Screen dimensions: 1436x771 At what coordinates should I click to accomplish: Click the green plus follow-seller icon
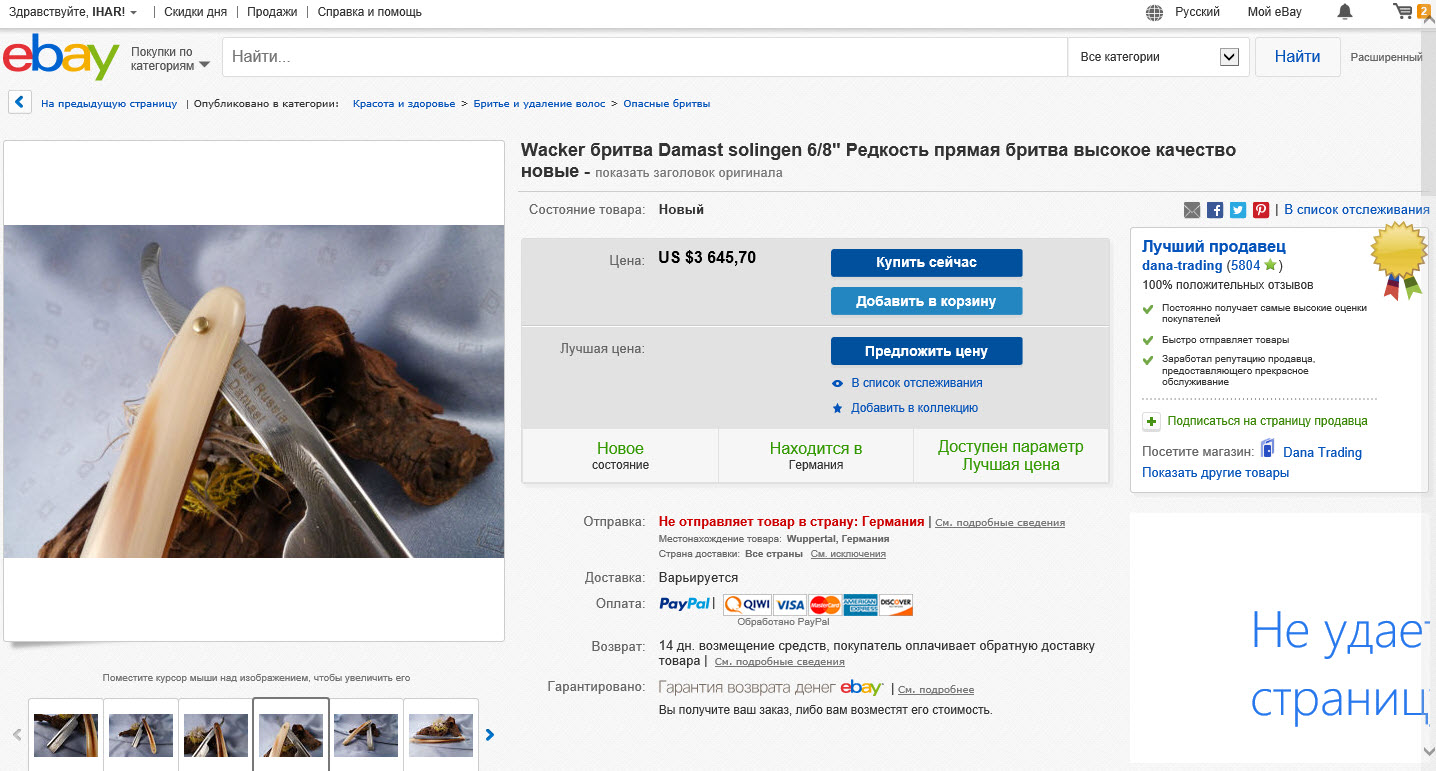(x=1151, y=421)
